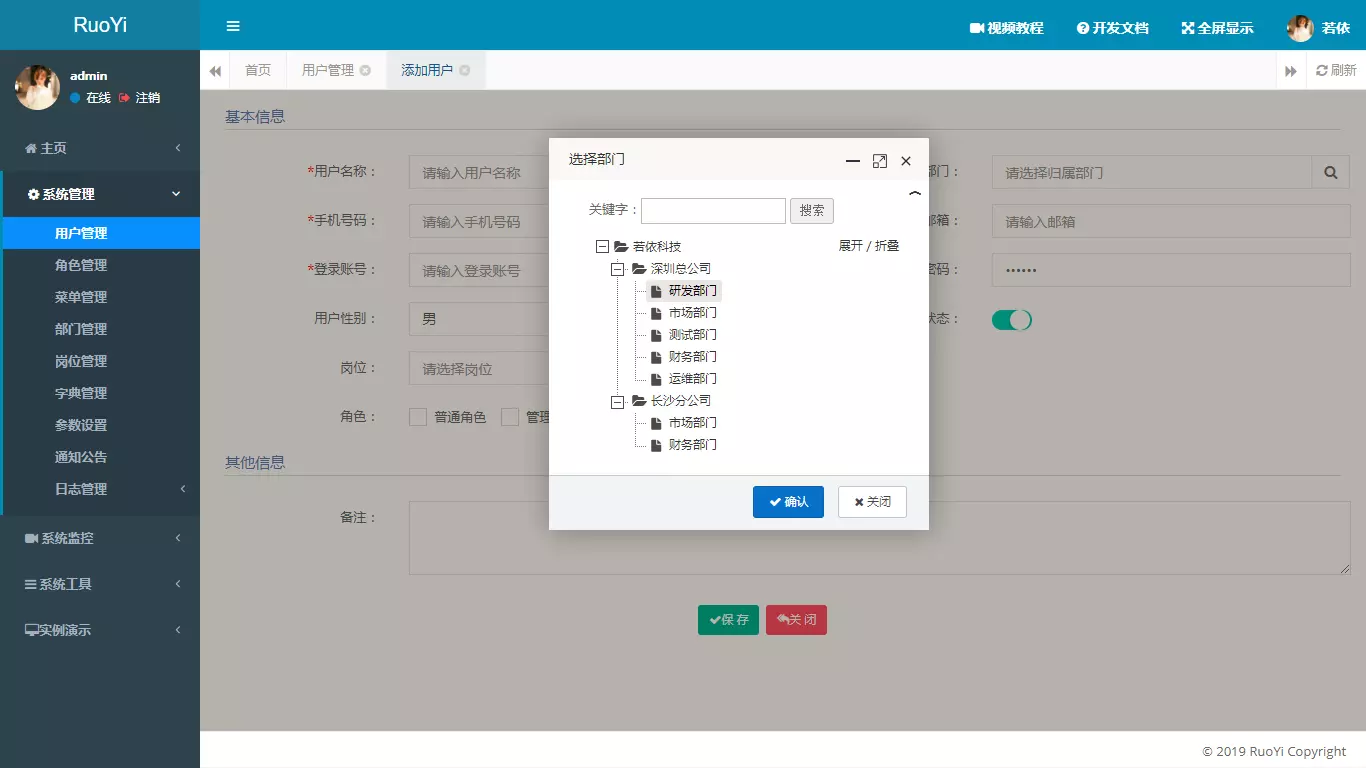The image size is (1366, 768).
Task: Click the admin profile picture in sidebar
Action: click(x=37, y=87)
